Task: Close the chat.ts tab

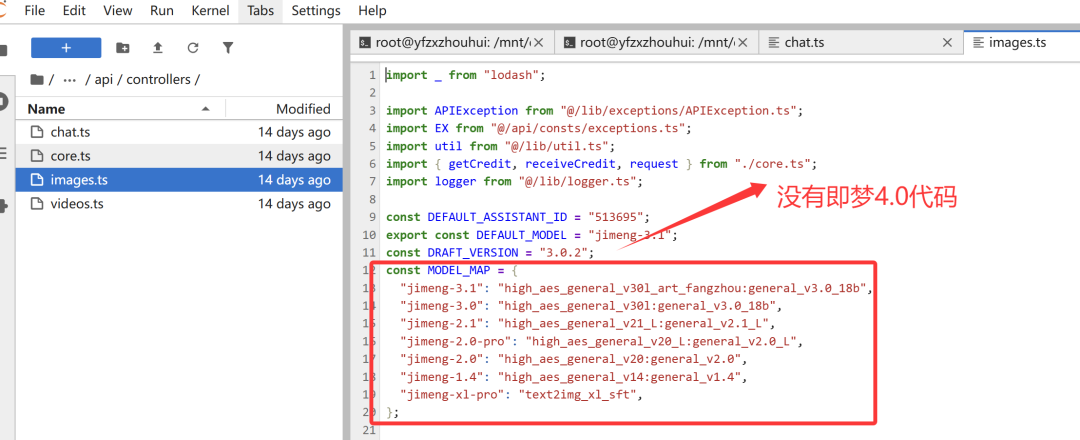Action: [947, 43]
